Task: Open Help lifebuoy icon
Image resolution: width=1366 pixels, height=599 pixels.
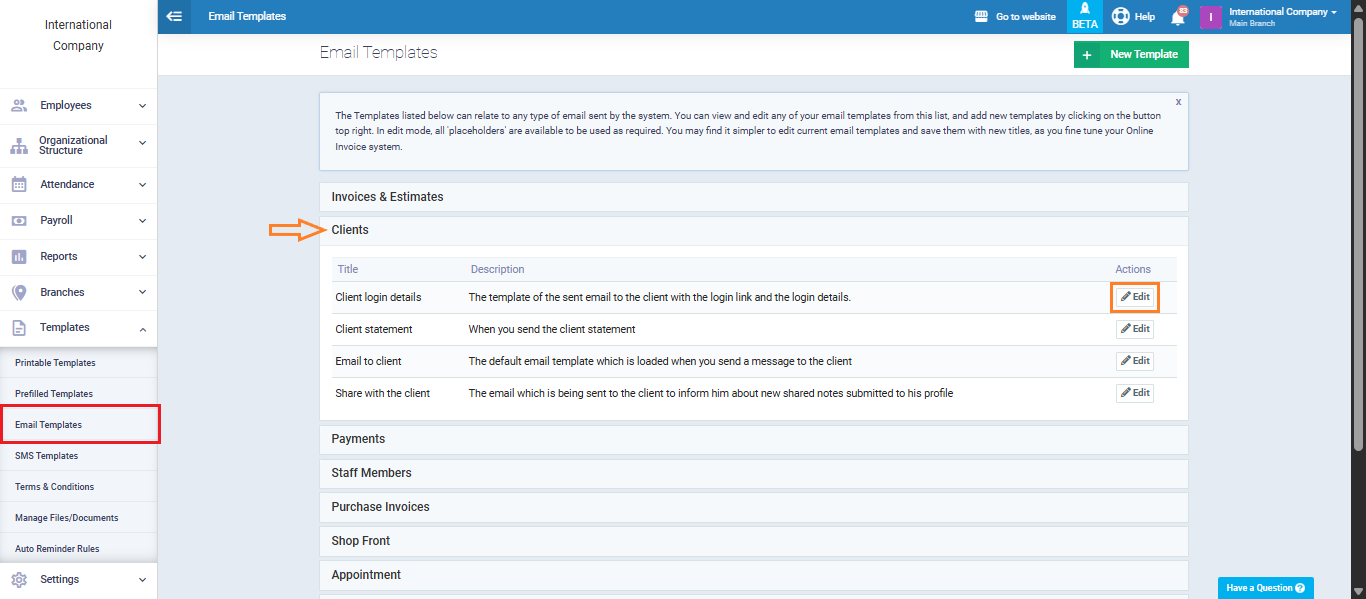Action: pos(1121,17)
